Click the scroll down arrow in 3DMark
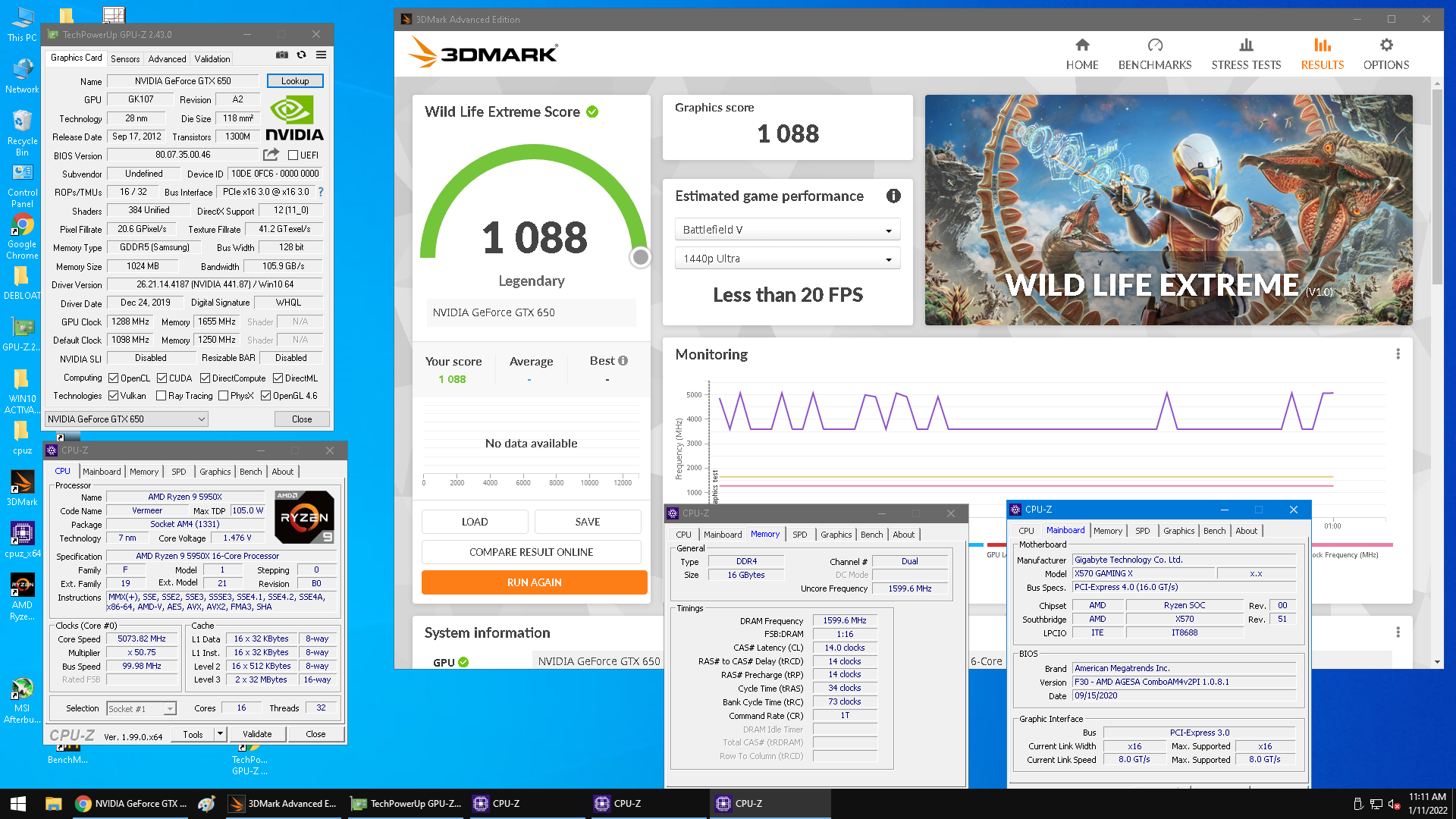 (1437, 662)
